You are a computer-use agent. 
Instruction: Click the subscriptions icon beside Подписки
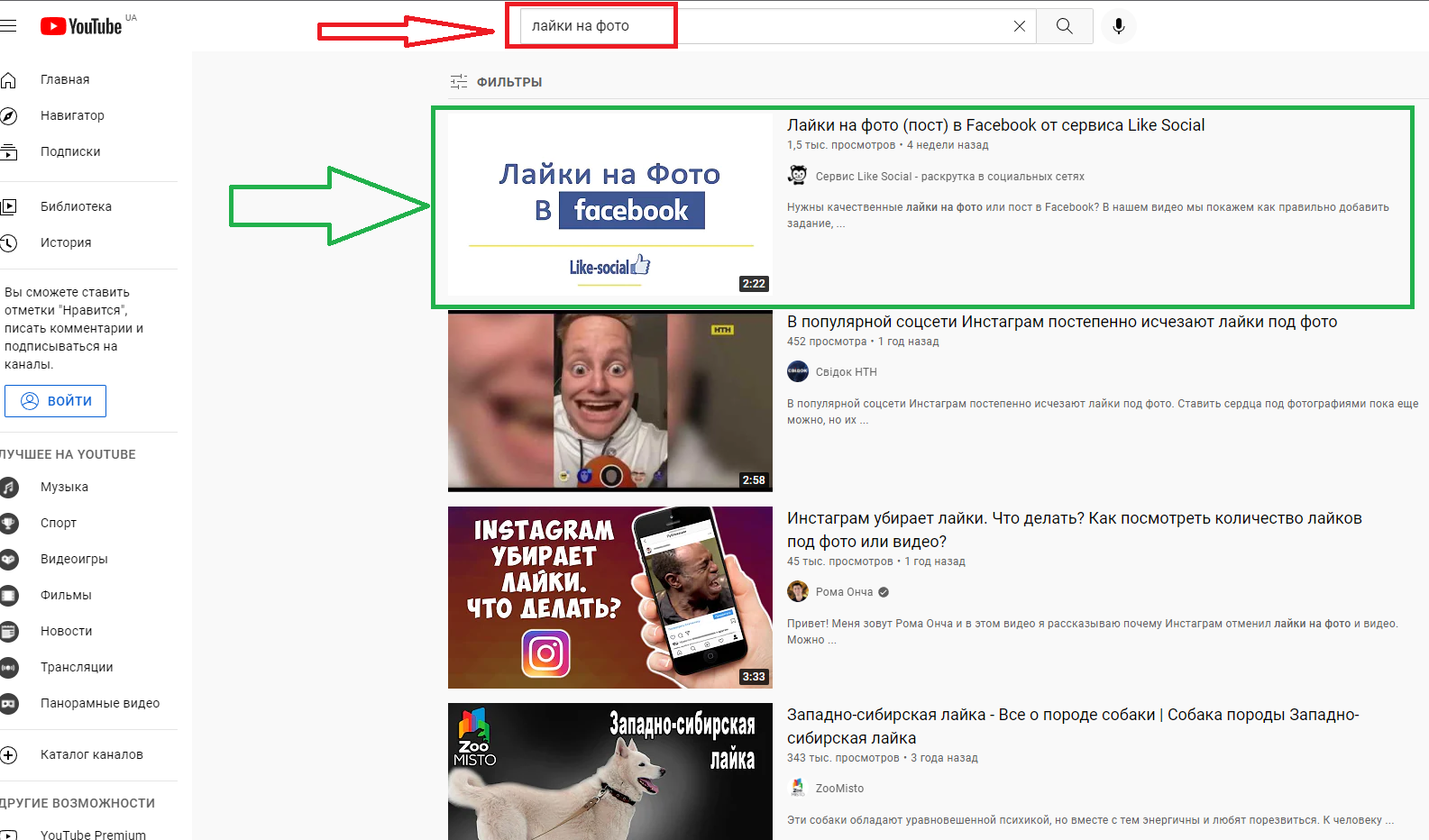pyautogui.click(x=8, y=151)
